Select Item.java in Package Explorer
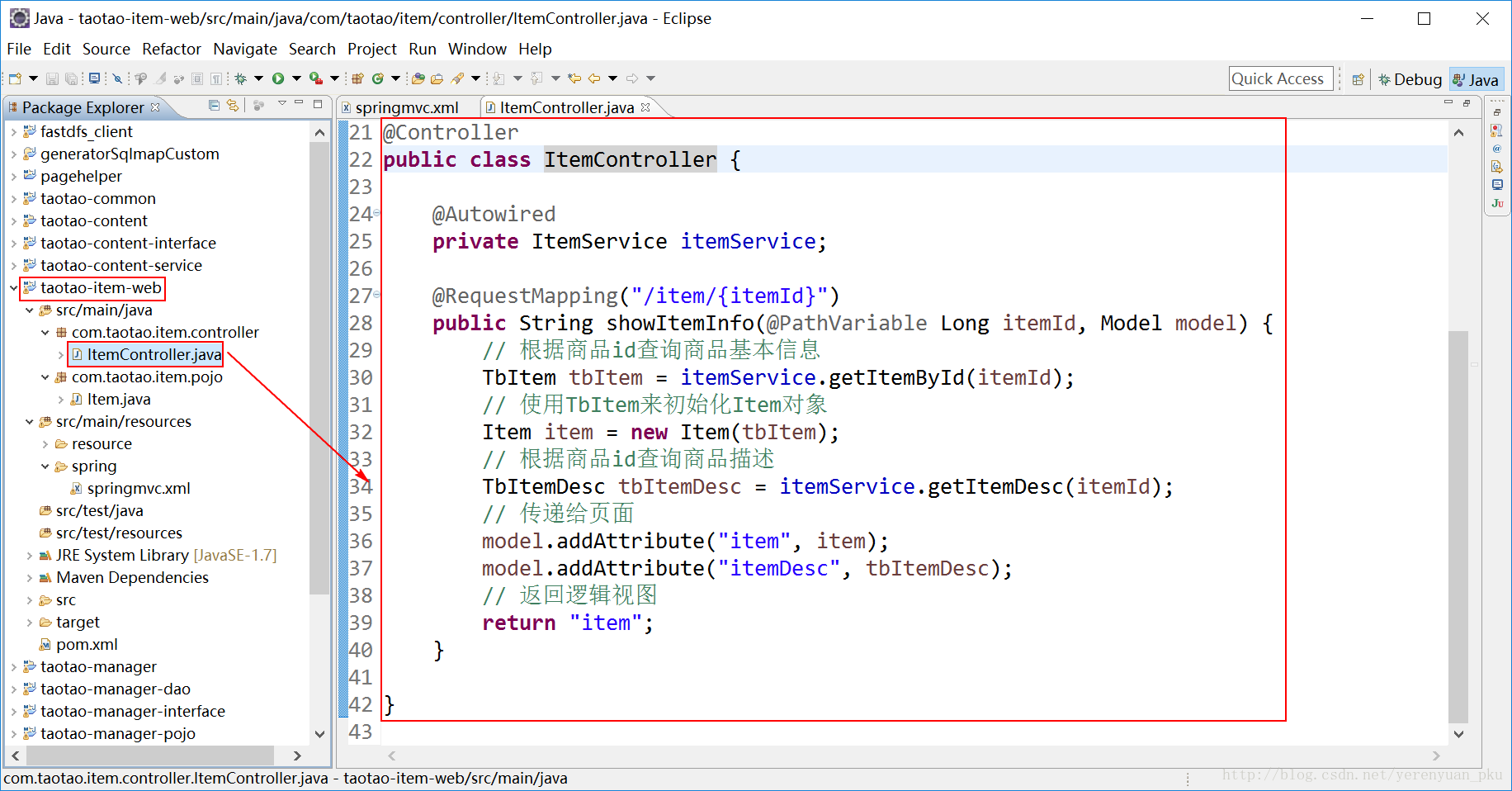 [x=119, y=399]
